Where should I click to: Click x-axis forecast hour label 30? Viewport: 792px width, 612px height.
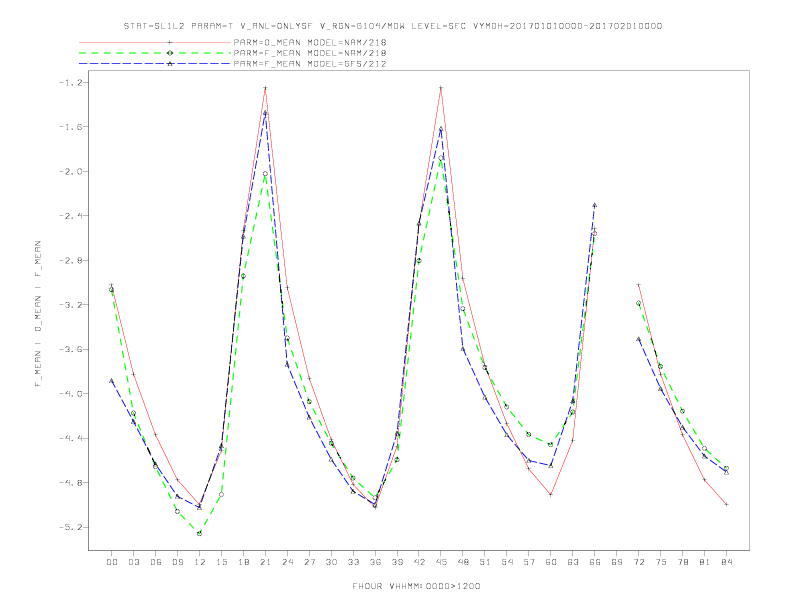click(x=331, y=562)
